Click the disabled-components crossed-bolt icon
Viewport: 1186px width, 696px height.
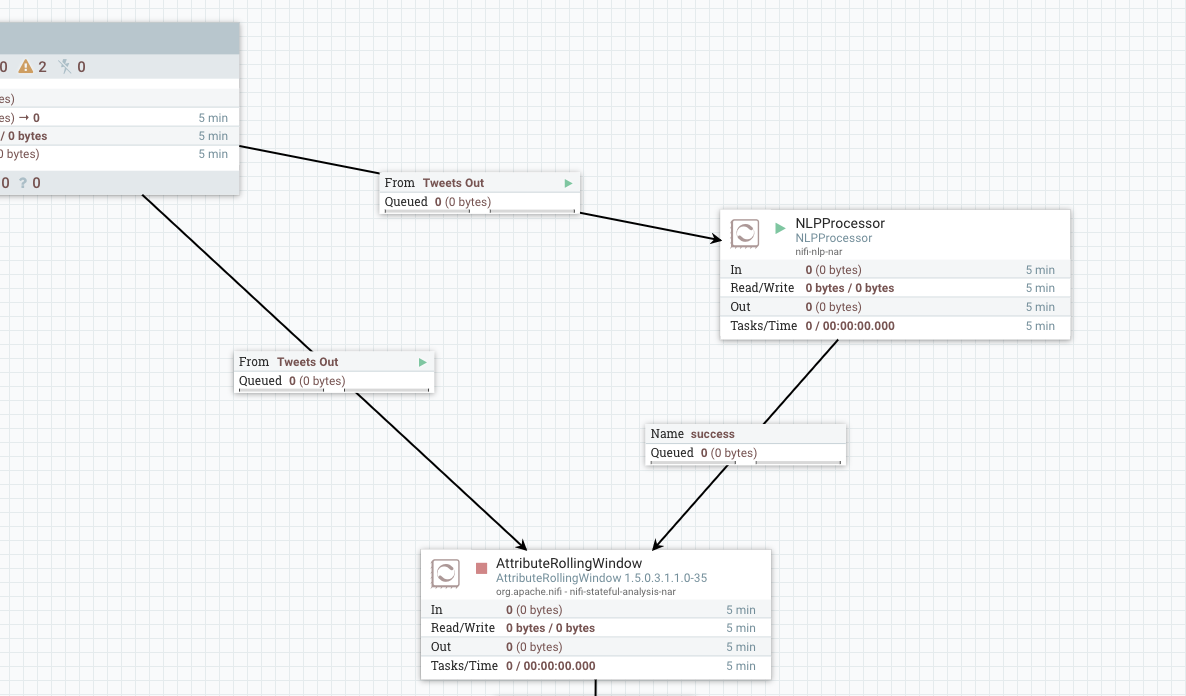click(x=63, y=66)
